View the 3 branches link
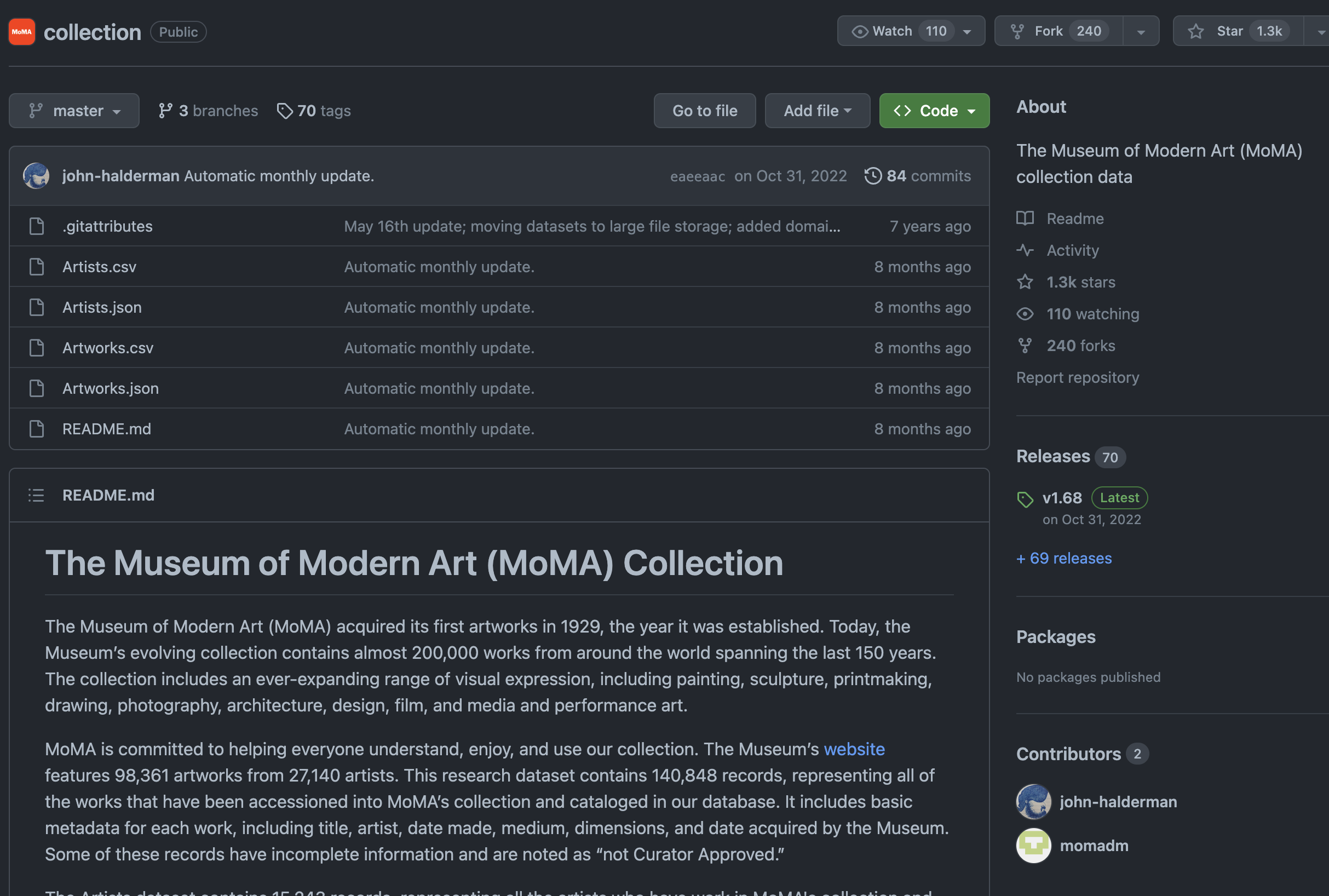The image size is (1329, 896). pyautogui.click(x=209, y=110)
